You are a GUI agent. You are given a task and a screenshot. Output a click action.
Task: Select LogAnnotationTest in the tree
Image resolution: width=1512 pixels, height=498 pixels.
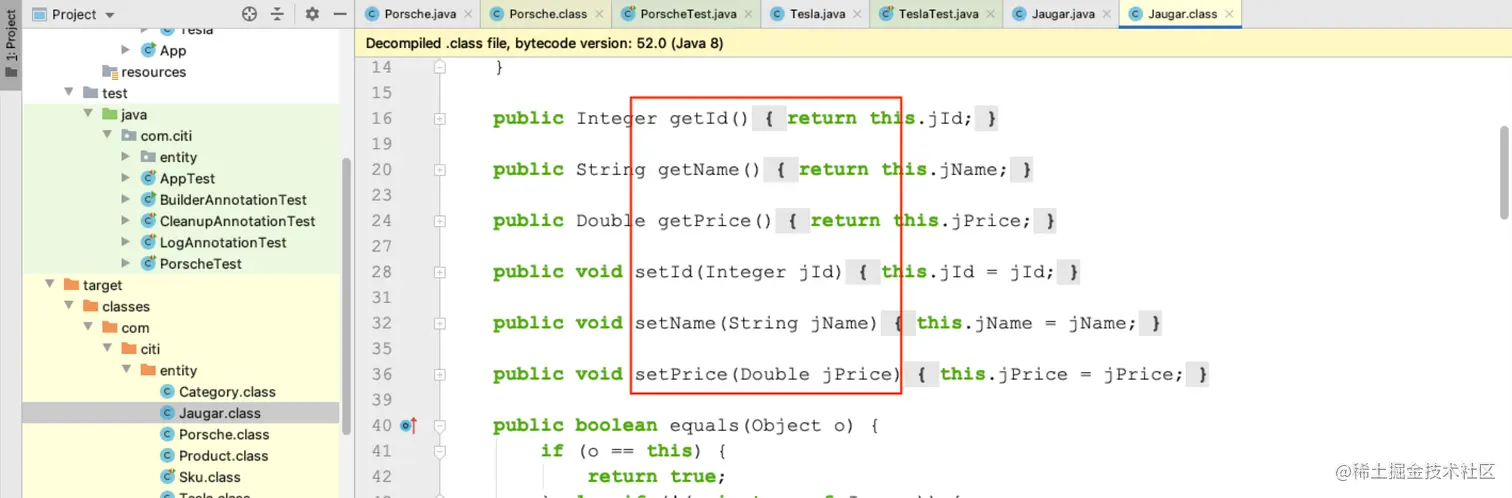point(223,242)
